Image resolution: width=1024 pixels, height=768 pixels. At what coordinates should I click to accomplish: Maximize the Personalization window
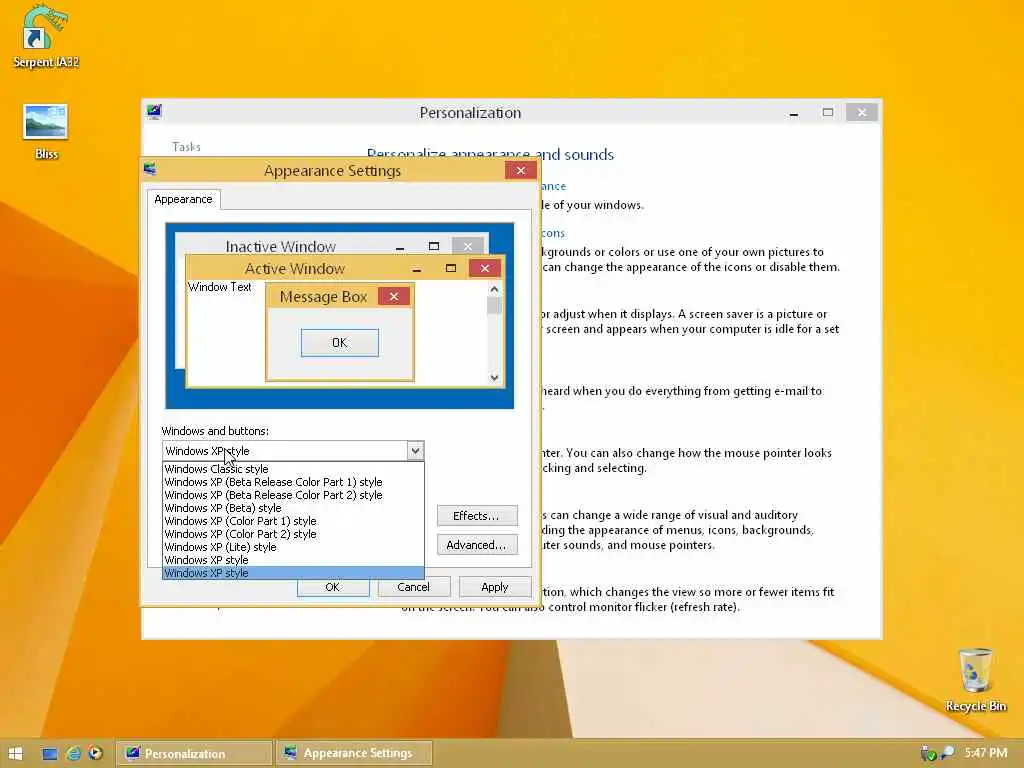[827, 113]
